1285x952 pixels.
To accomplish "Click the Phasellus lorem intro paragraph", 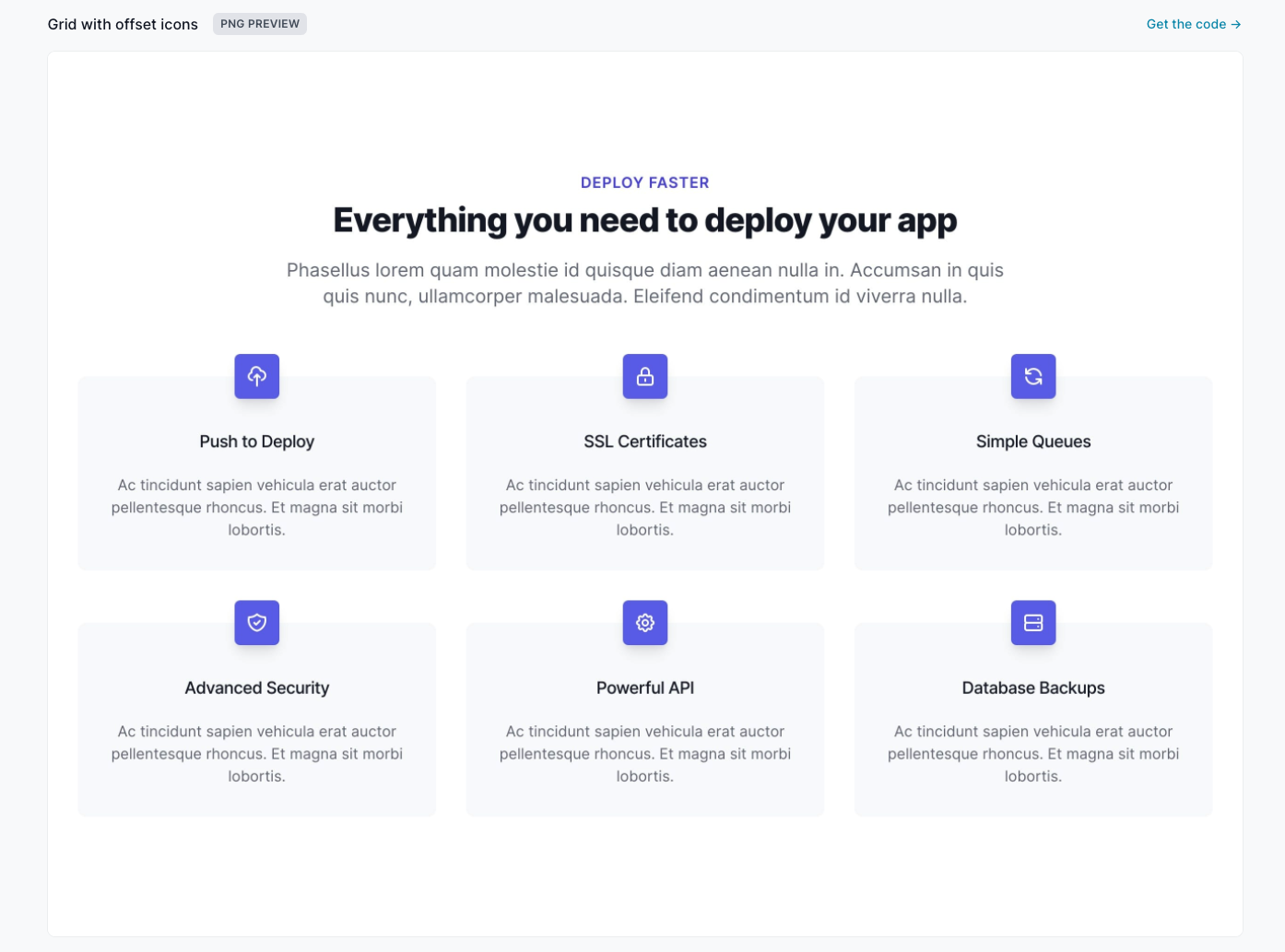I will coord(644,283).
